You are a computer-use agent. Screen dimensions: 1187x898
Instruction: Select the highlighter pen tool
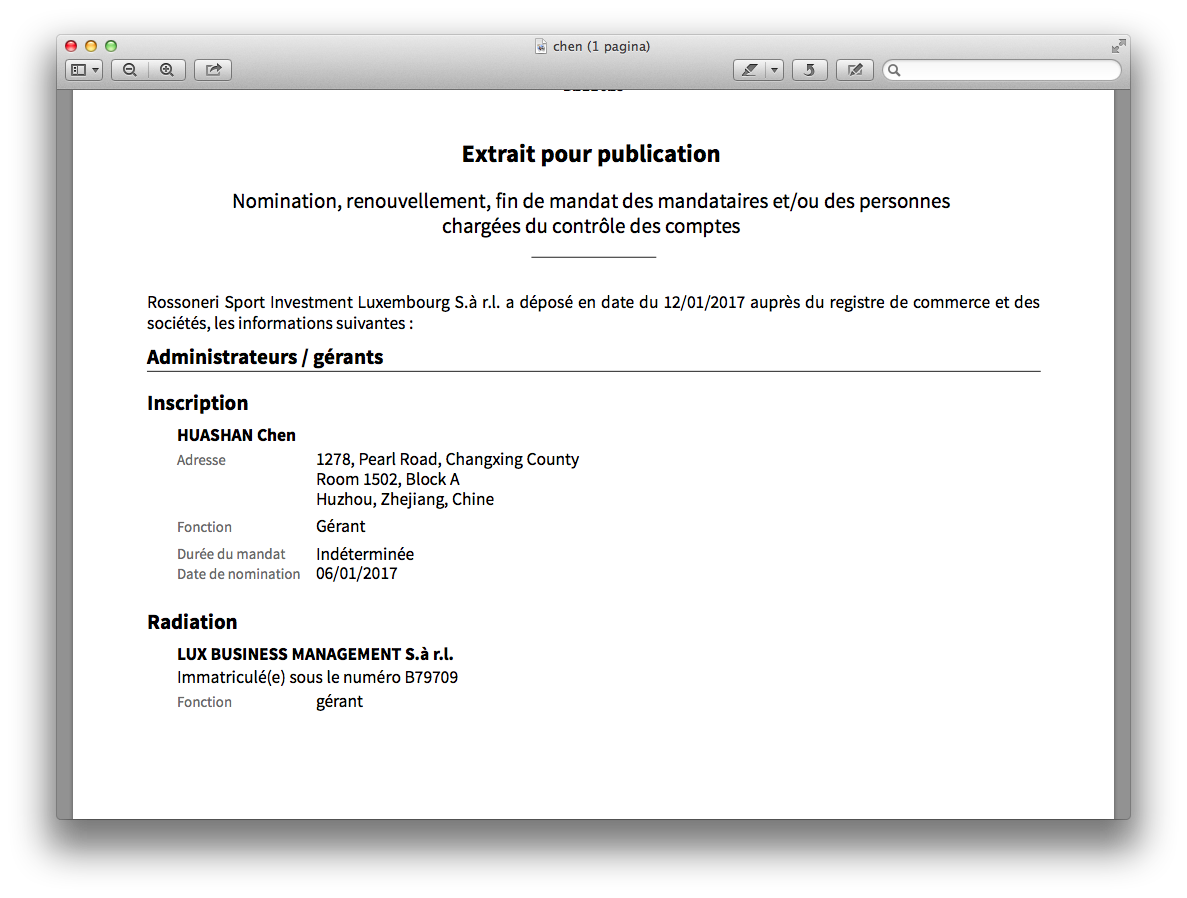click(x=749, y=70)
